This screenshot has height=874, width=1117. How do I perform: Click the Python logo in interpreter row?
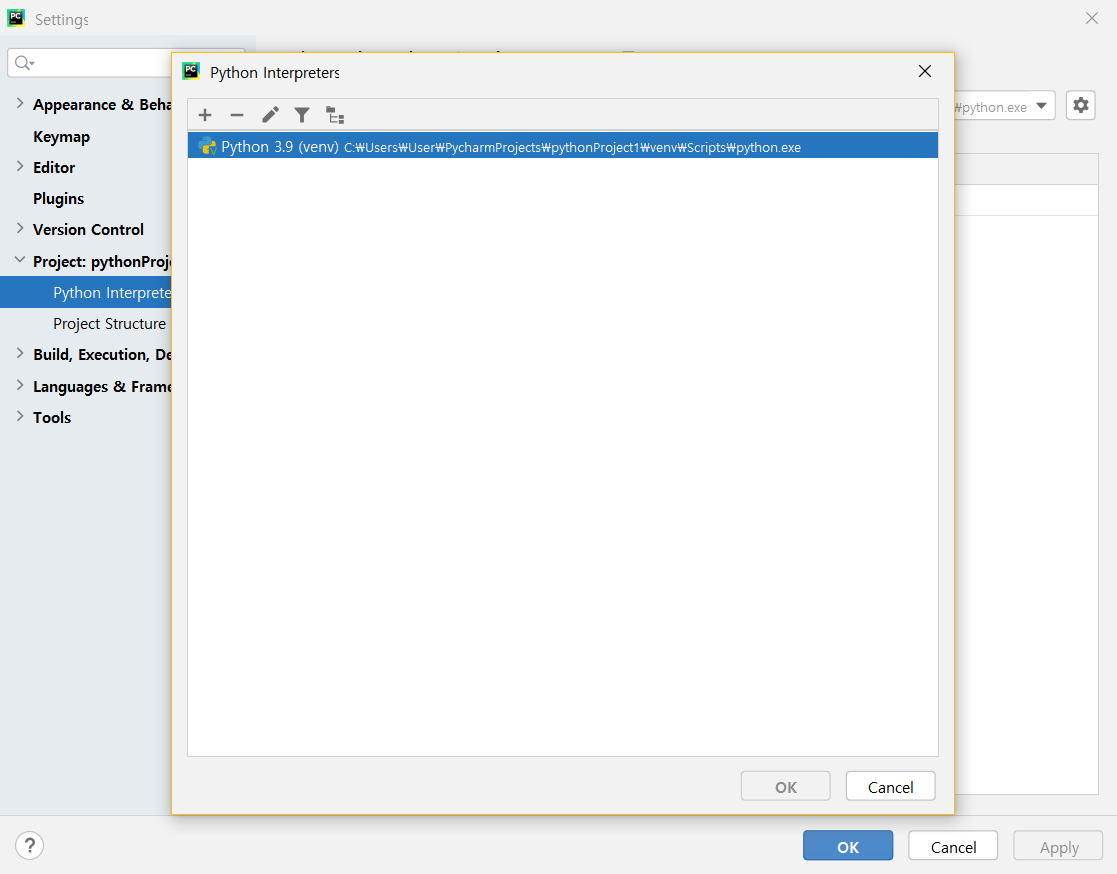pos(207,146)
